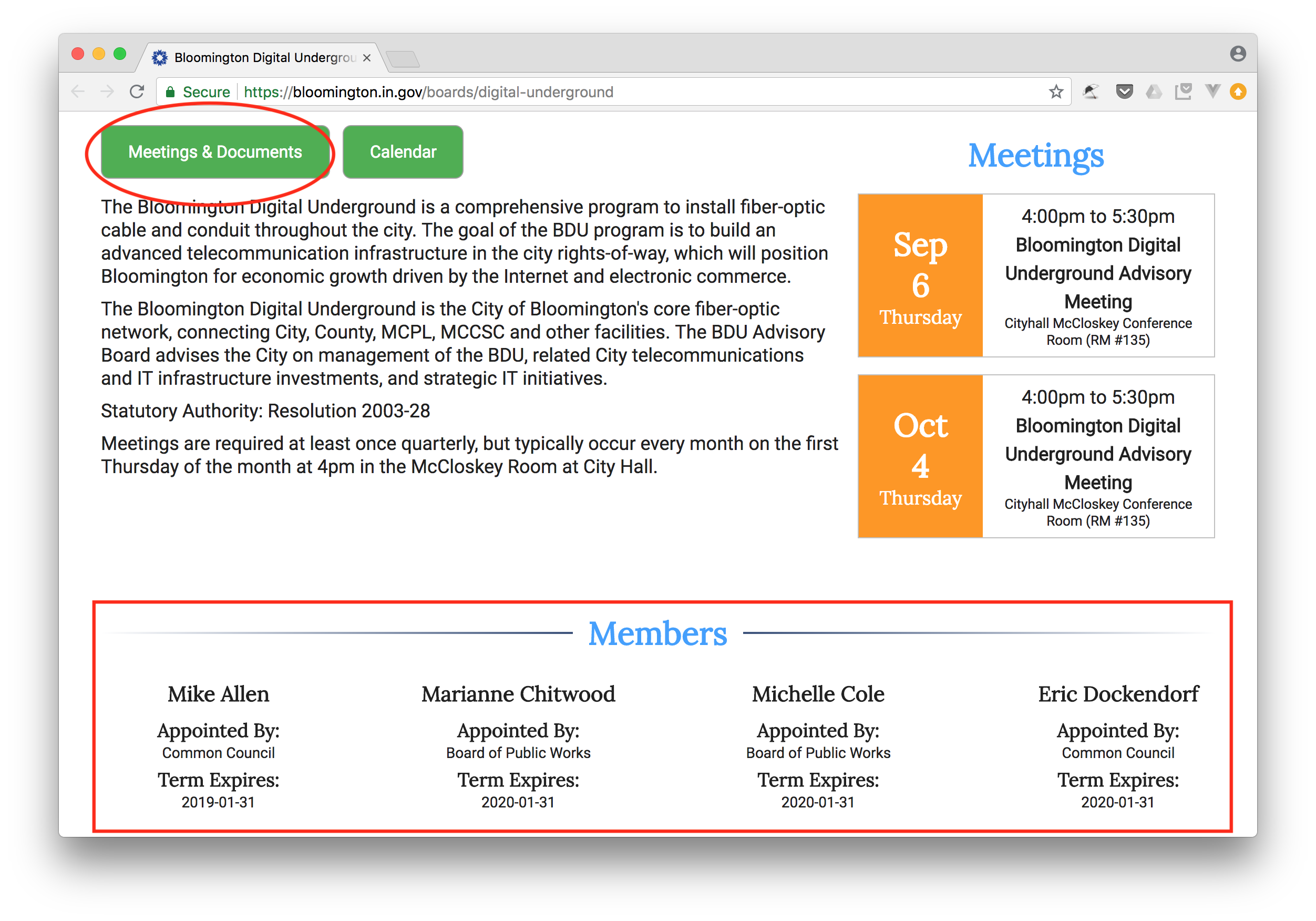This screenshot has width=1316, height=921.
Task: Click the Meetings heading link
Action: 1036,156
